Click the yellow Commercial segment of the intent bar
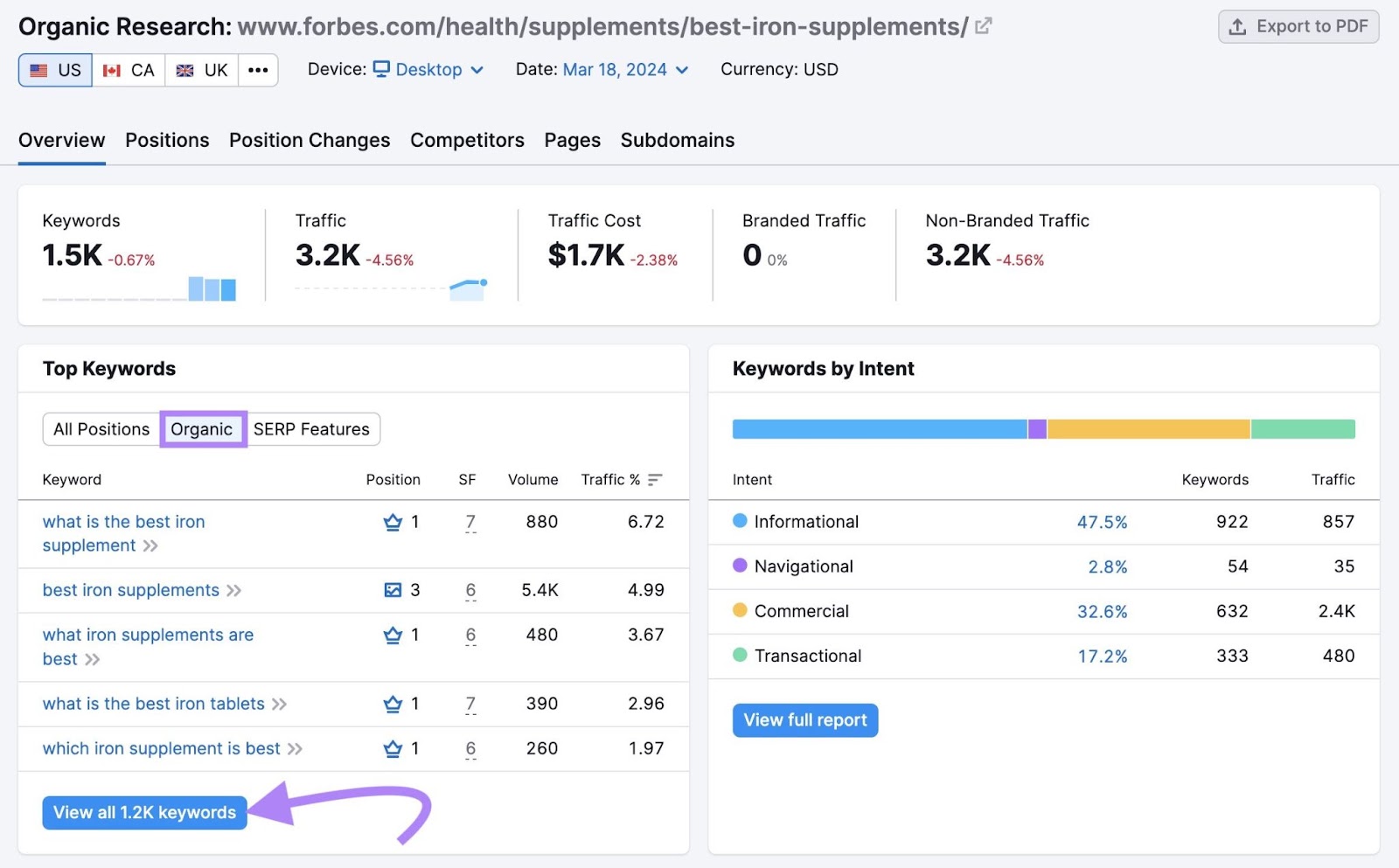 point(1148,428)
